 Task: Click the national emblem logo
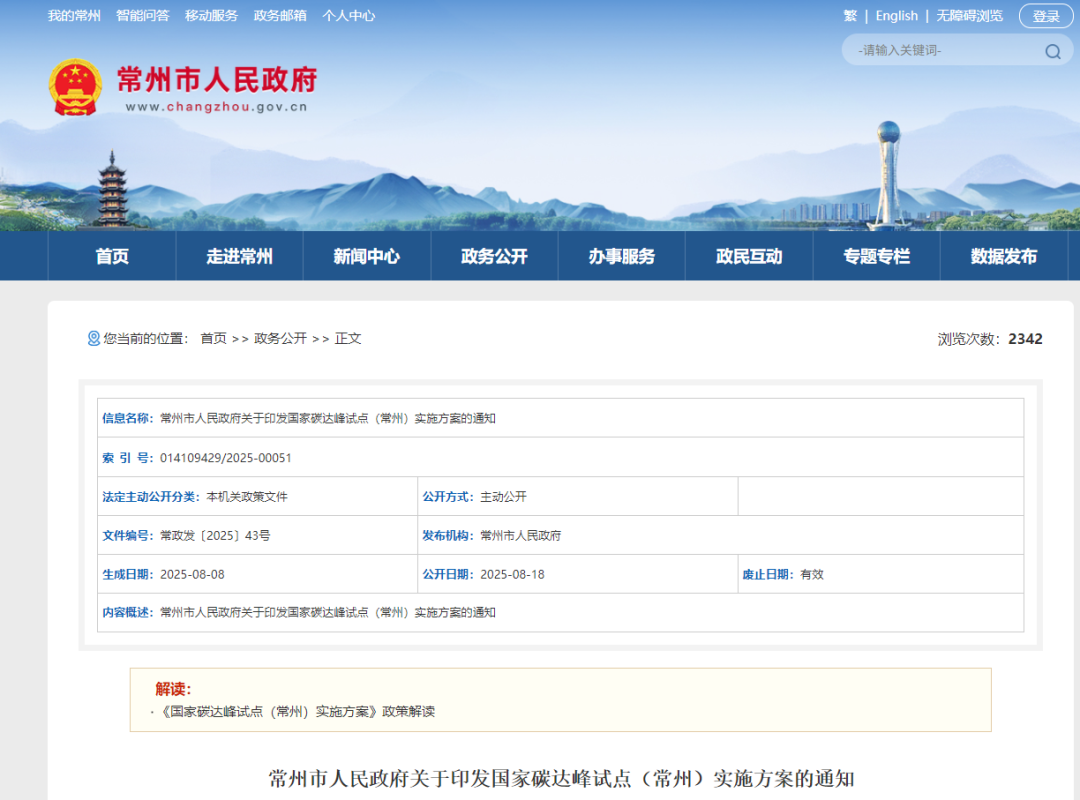[75, 87]
